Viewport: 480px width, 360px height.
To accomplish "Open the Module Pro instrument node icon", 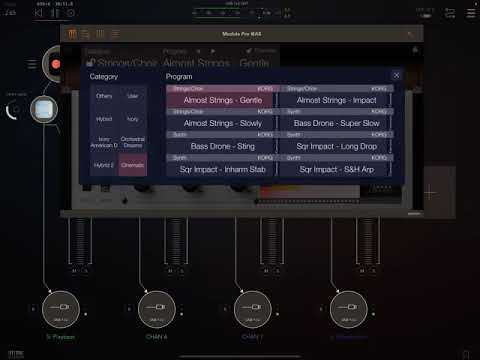I will click(x=44, y=109).
